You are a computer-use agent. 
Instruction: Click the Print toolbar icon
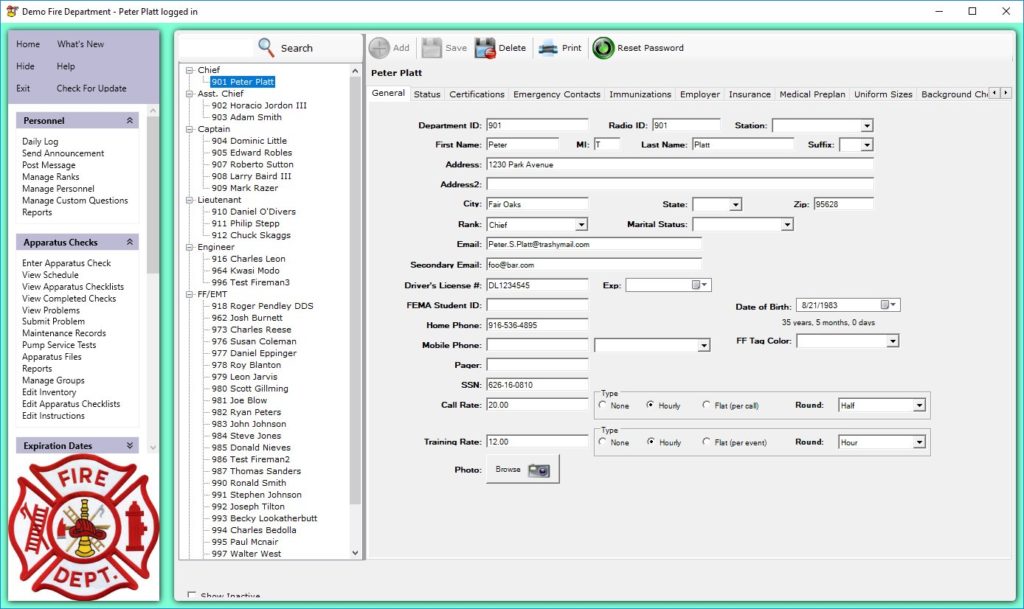point(548,48)
